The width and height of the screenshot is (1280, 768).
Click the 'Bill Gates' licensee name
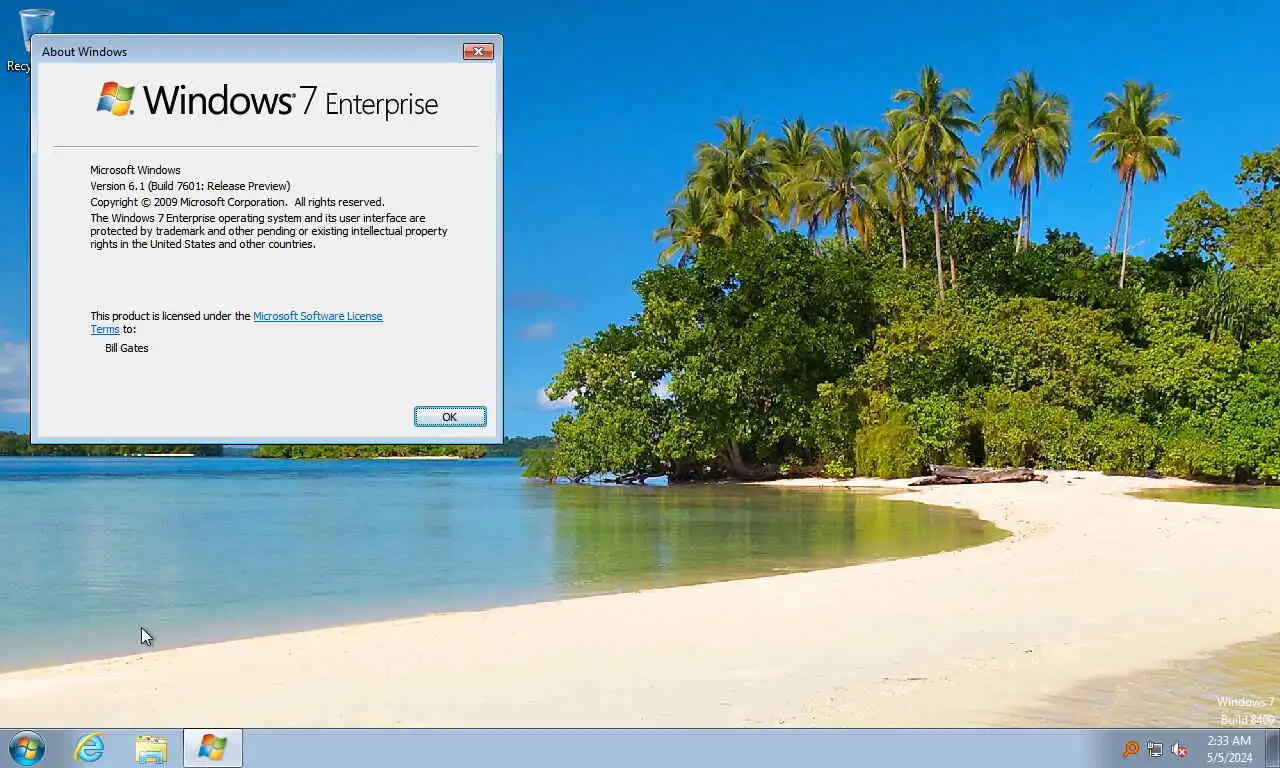click(127, 348)
